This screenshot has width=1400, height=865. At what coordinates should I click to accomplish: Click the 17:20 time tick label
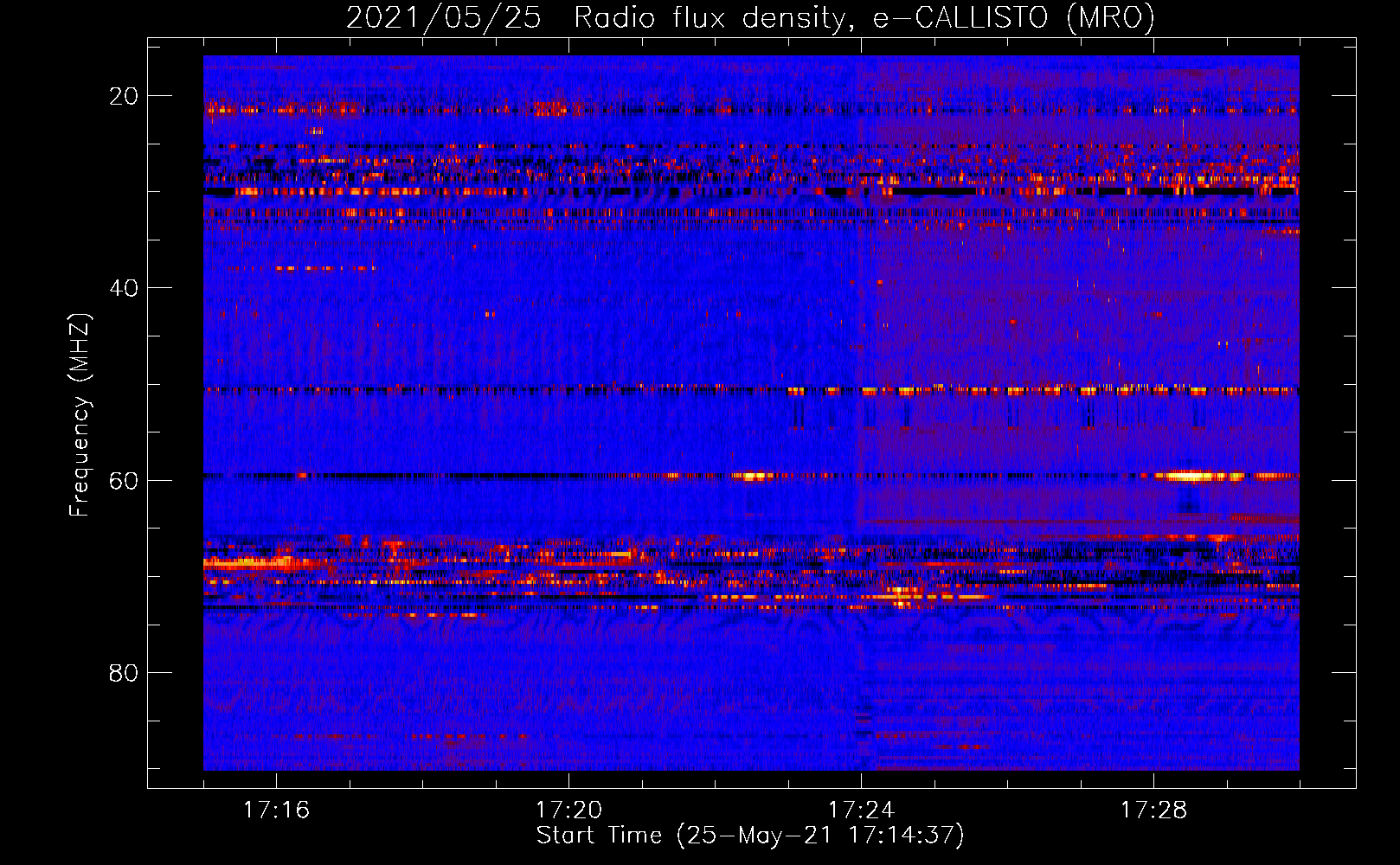(568, 810)
